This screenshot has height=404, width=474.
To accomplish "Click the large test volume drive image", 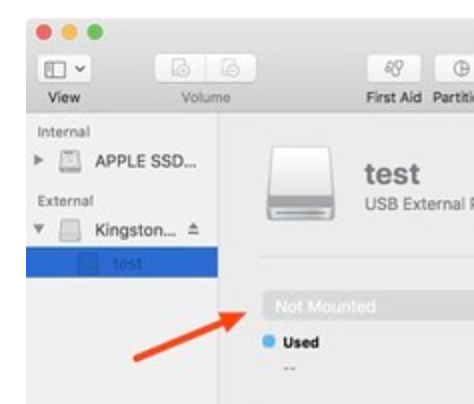I will [x=300, y=184].
